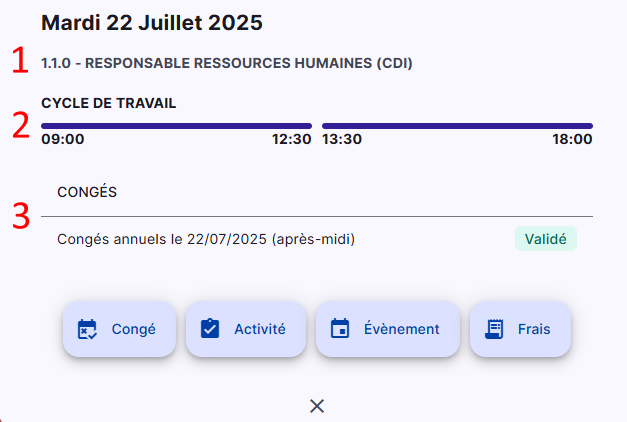The height and width of the screenshot is (422, 627).
Task: Add an Évènement for this day
Action: 388,329
